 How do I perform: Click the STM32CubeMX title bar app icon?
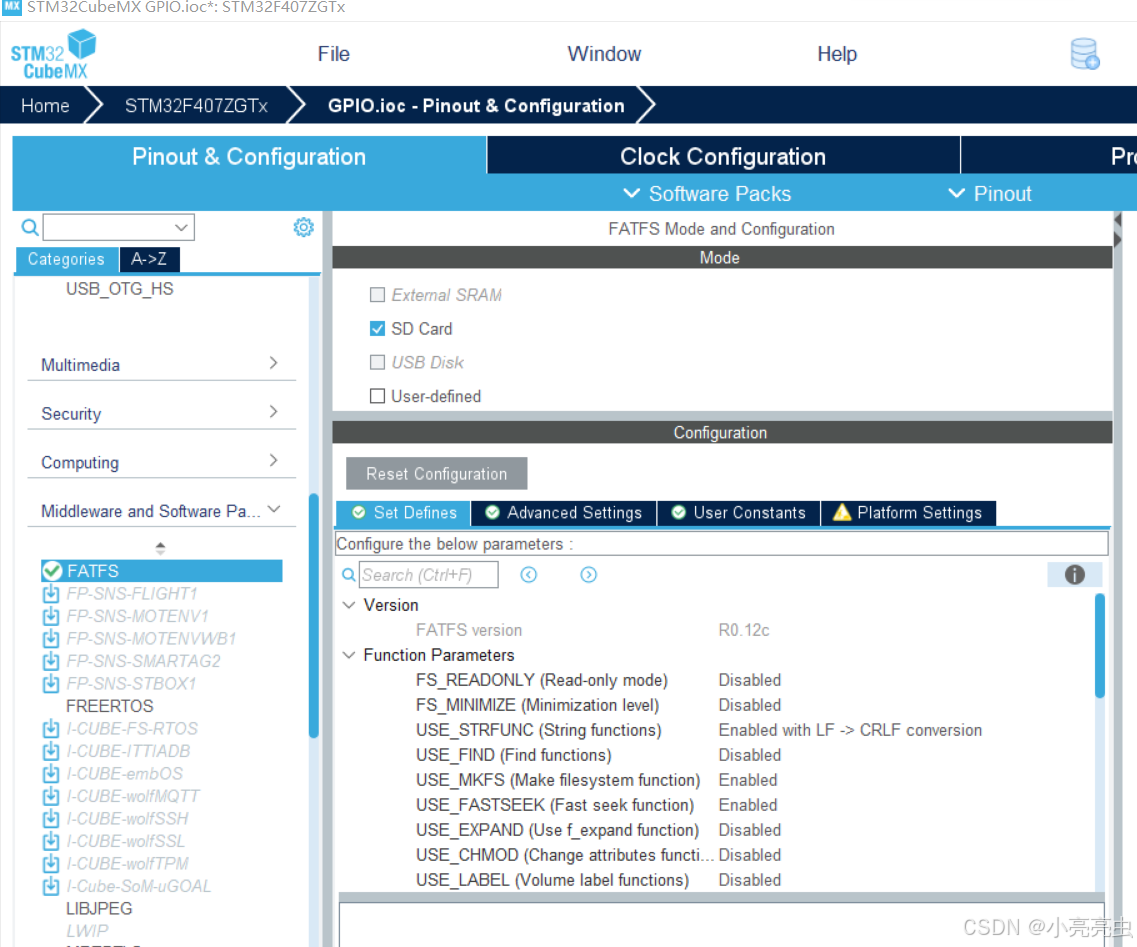point(12,7)
